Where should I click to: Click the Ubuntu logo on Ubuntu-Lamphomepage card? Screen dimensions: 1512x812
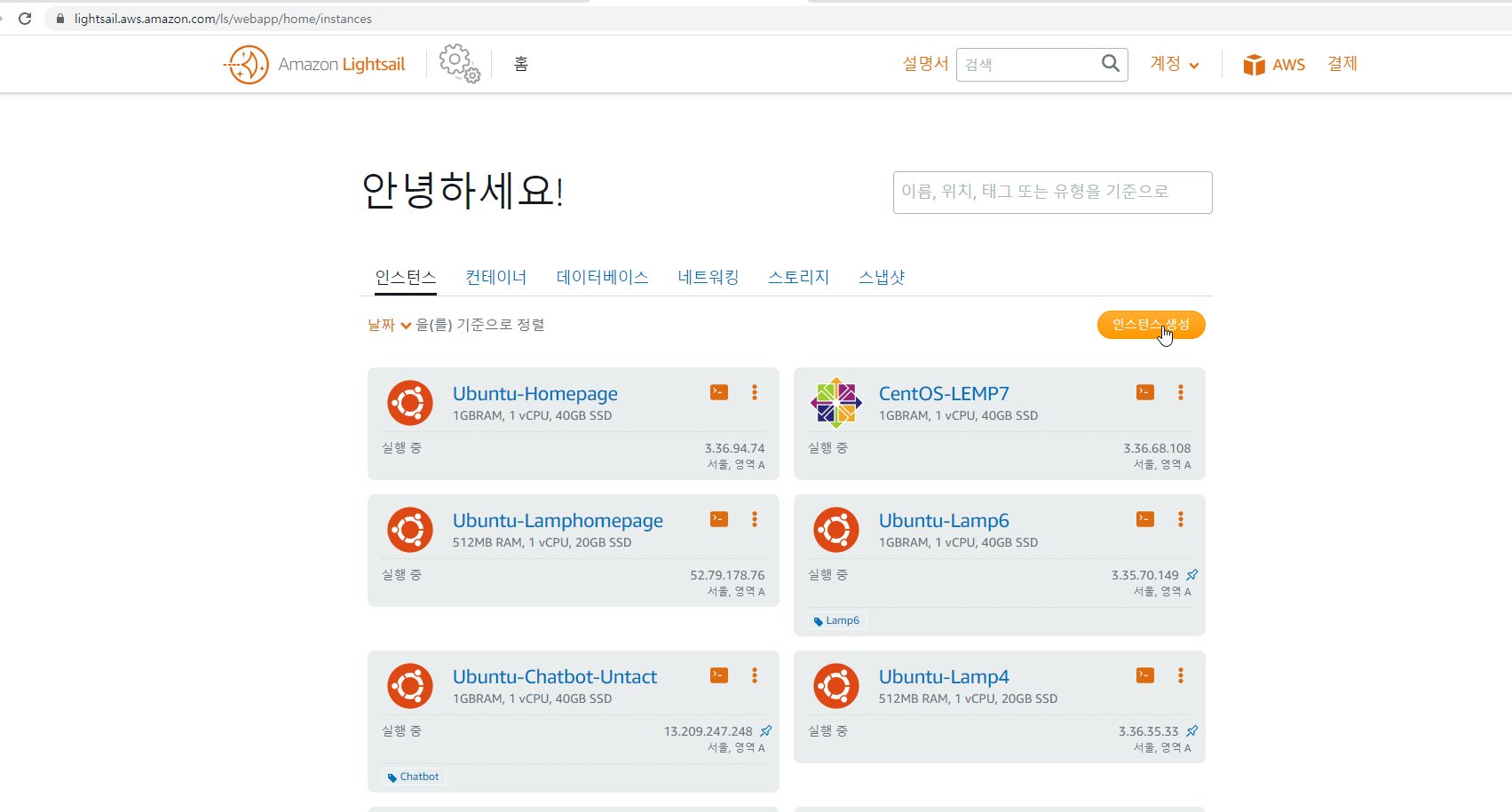410,530
